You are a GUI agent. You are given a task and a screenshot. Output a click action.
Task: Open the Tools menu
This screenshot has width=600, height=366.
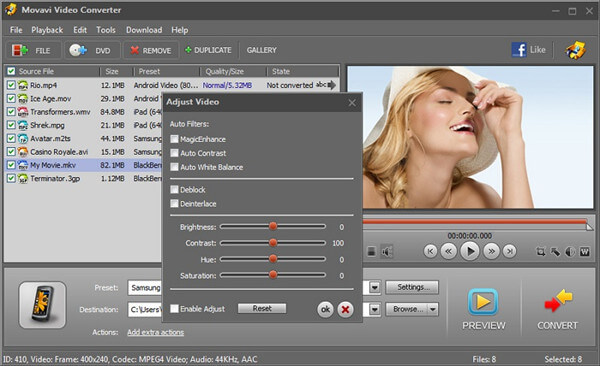pos(106,30)
